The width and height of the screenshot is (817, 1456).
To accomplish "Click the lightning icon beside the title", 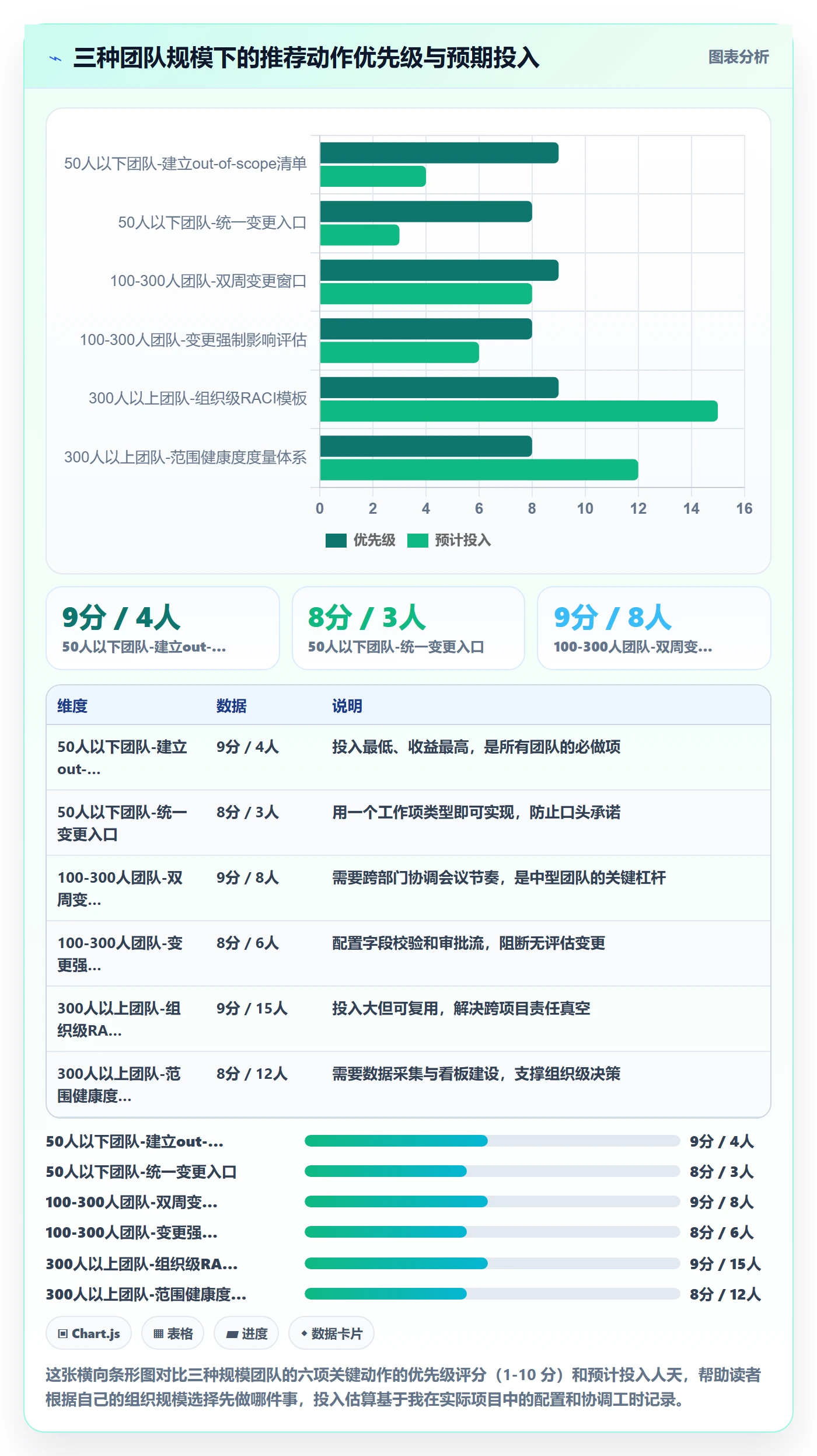I will [x=55, y=58].
